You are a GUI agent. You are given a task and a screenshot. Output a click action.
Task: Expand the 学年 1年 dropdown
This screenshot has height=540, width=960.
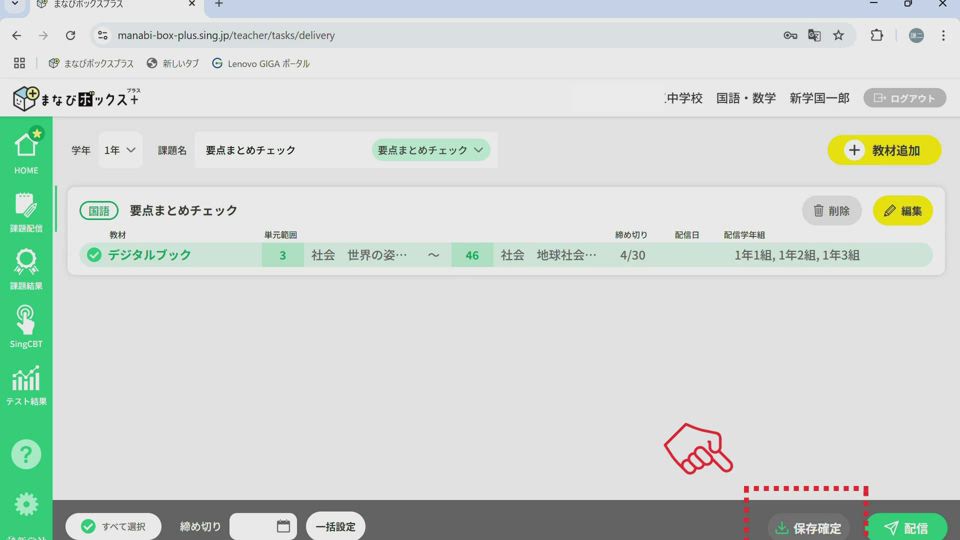[121, 150]
